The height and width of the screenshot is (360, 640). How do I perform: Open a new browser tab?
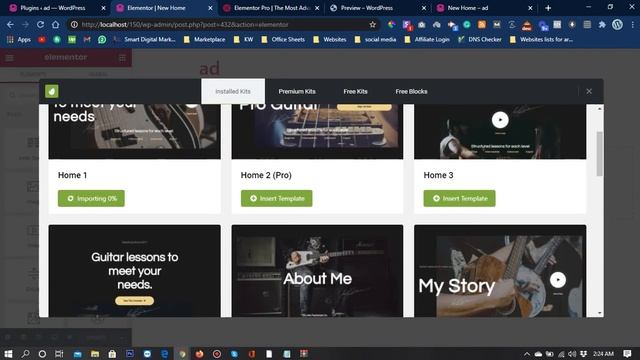(x=548, y=8)
